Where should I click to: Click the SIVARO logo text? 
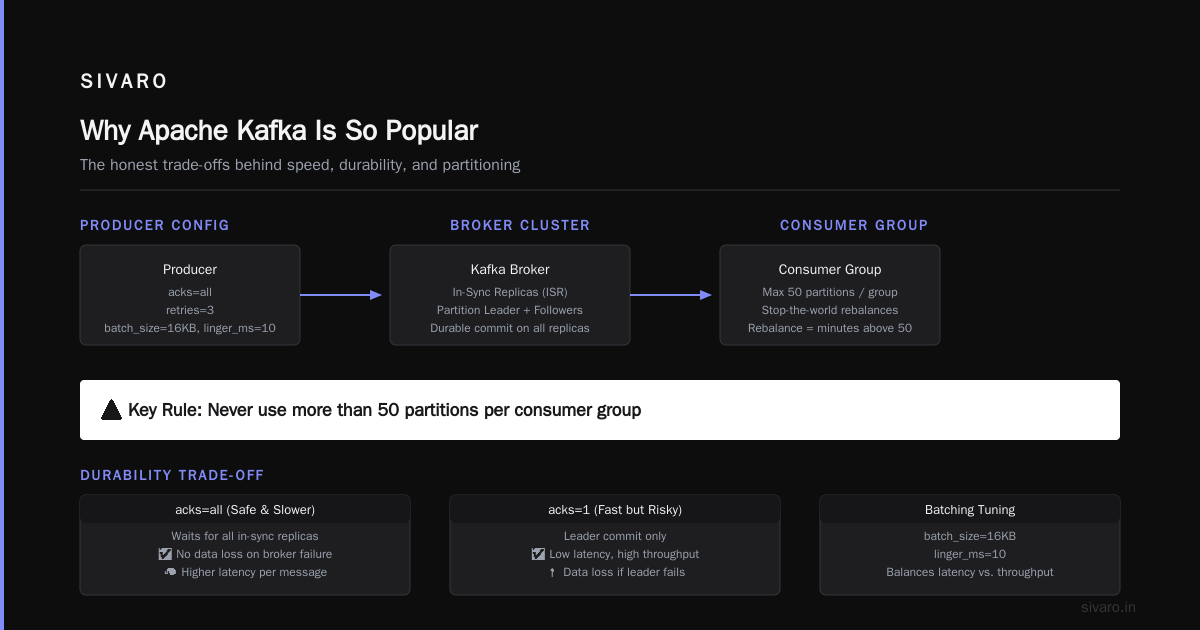pos(124,82)
